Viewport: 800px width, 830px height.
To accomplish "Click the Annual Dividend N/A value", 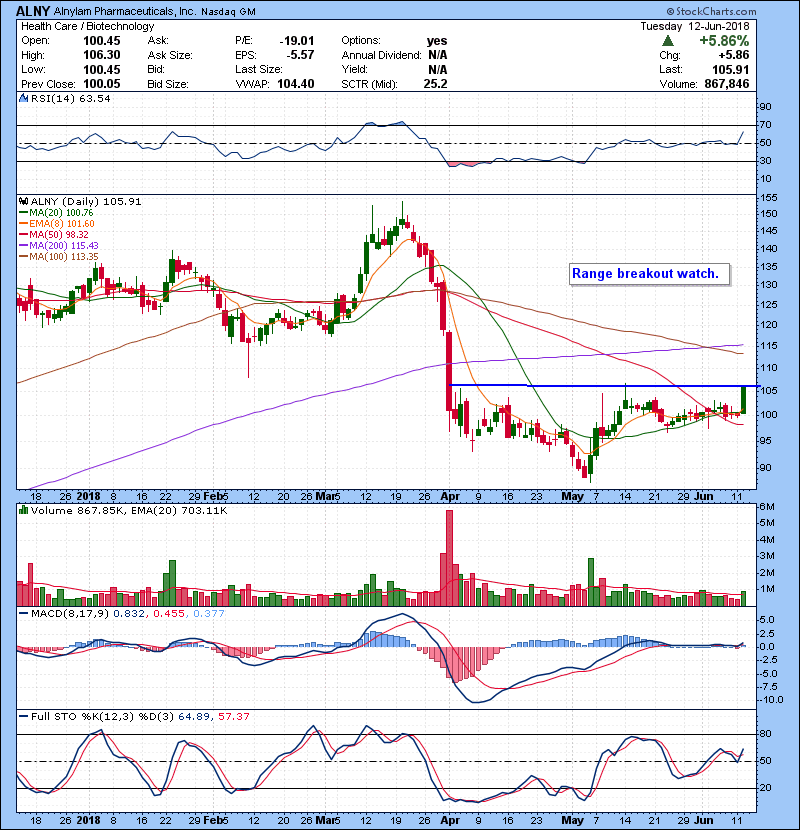I will pyautogui.click(x=438, y=55).
